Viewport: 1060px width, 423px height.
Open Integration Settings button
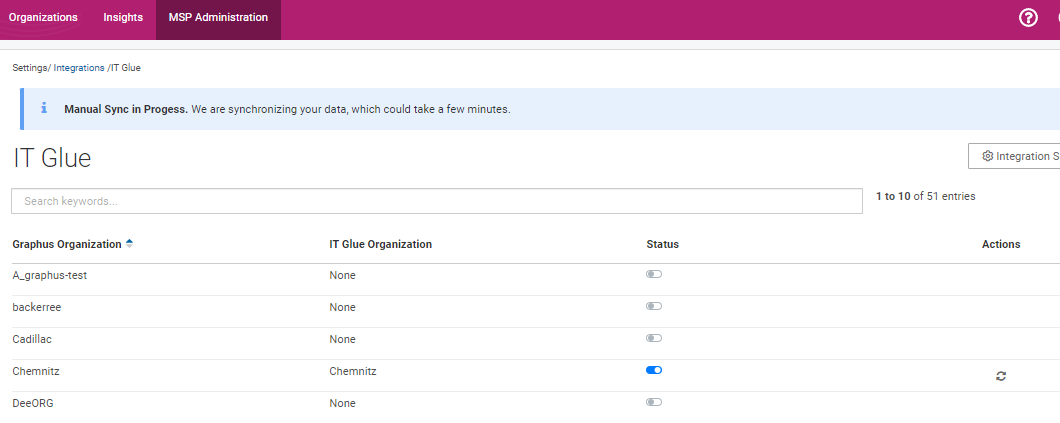[1014, 156]
